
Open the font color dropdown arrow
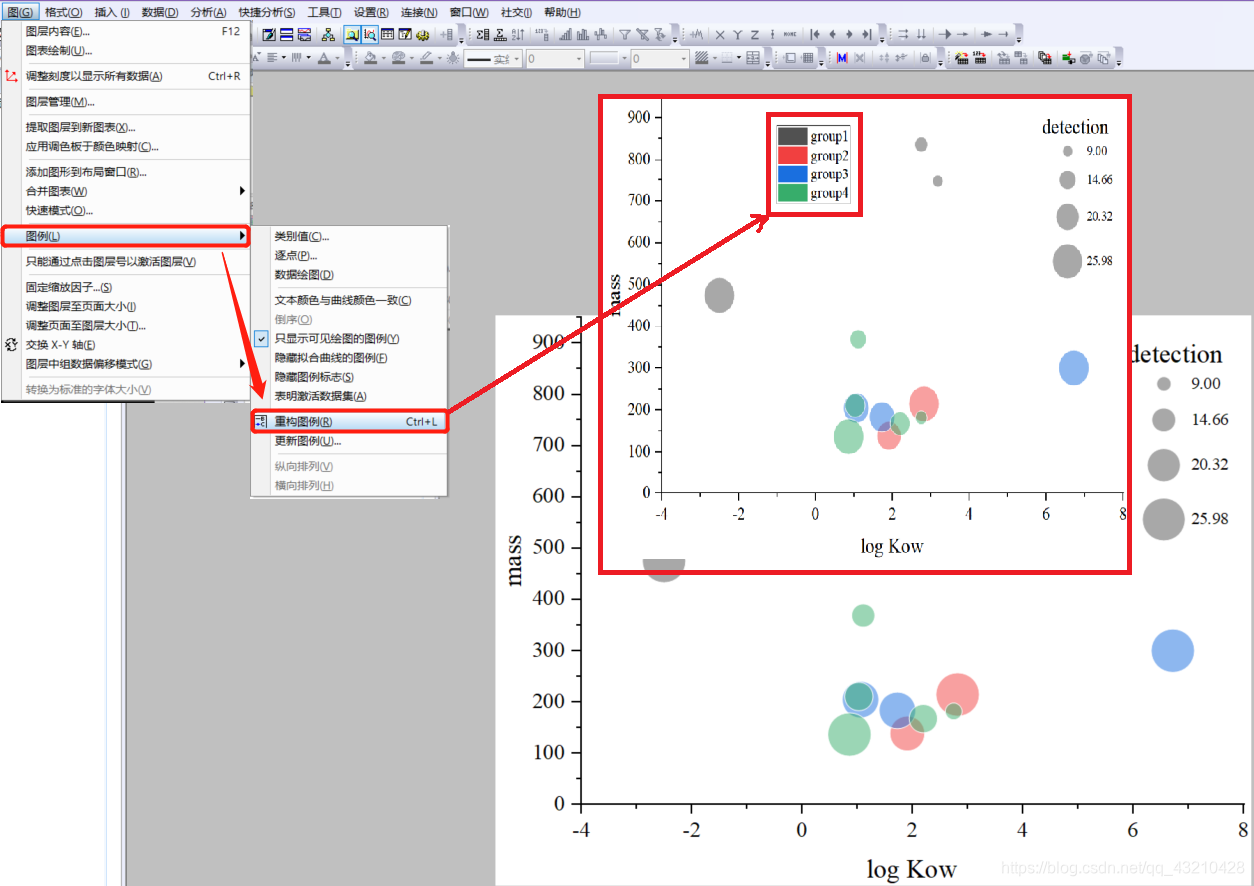(x=337, y=58)
